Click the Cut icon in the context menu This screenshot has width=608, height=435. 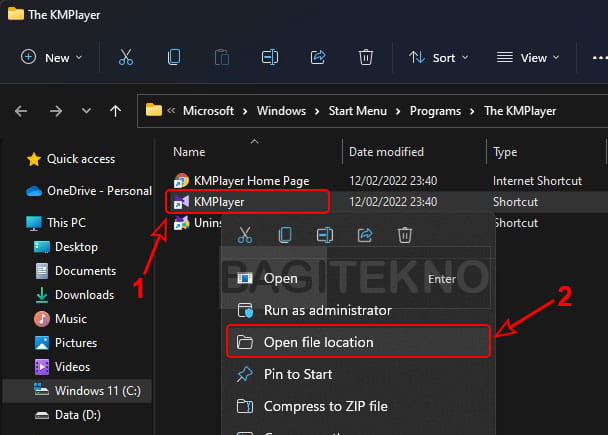[245, 235]
